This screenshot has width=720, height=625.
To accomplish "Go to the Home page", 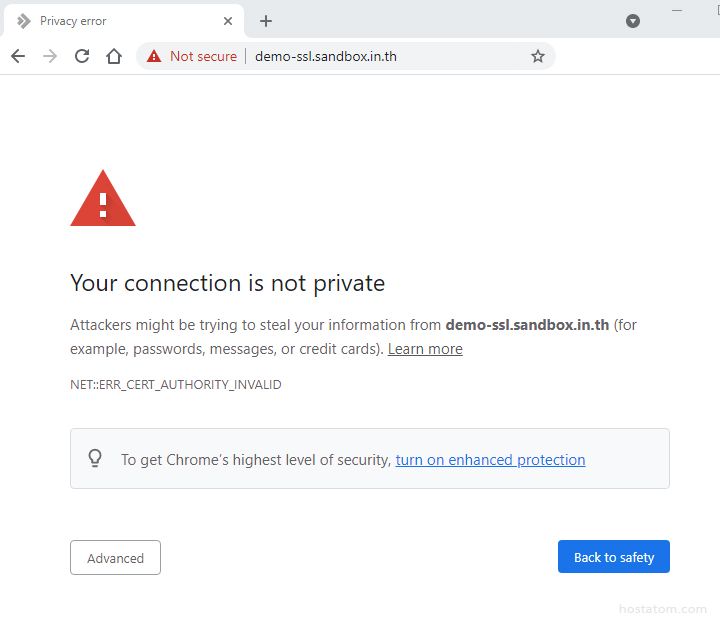I will point(114,56).
